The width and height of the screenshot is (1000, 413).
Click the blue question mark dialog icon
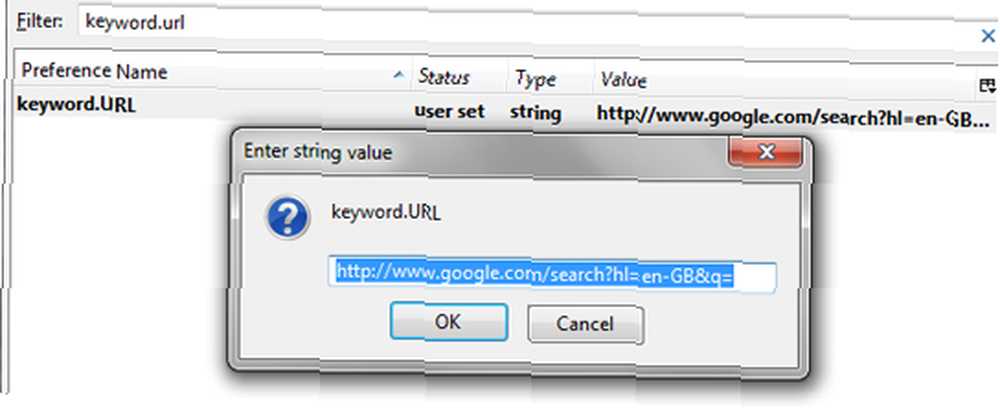tap(288, 217)
